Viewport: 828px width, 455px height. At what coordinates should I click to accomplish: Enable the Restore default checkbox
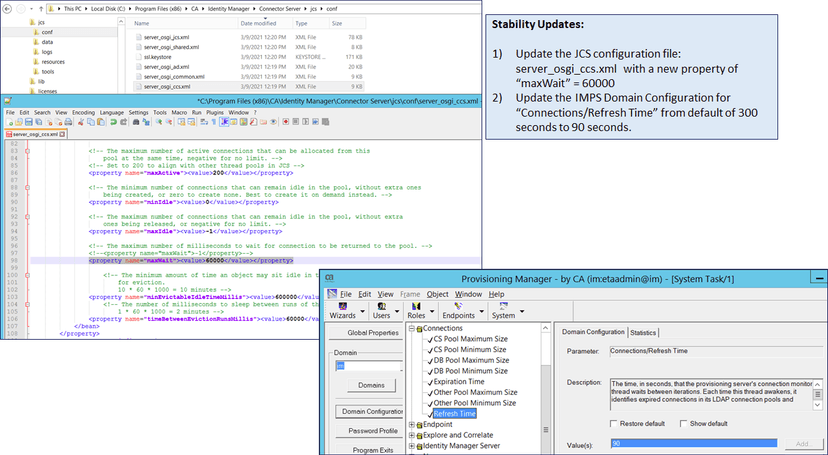(x=615, y=424)
